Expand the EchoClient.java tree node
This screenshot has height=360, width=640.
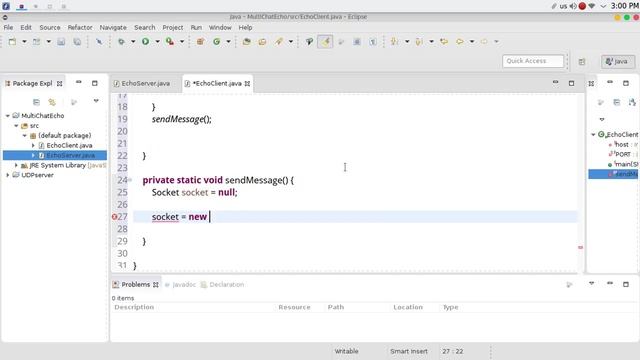(x=33, y=145)
